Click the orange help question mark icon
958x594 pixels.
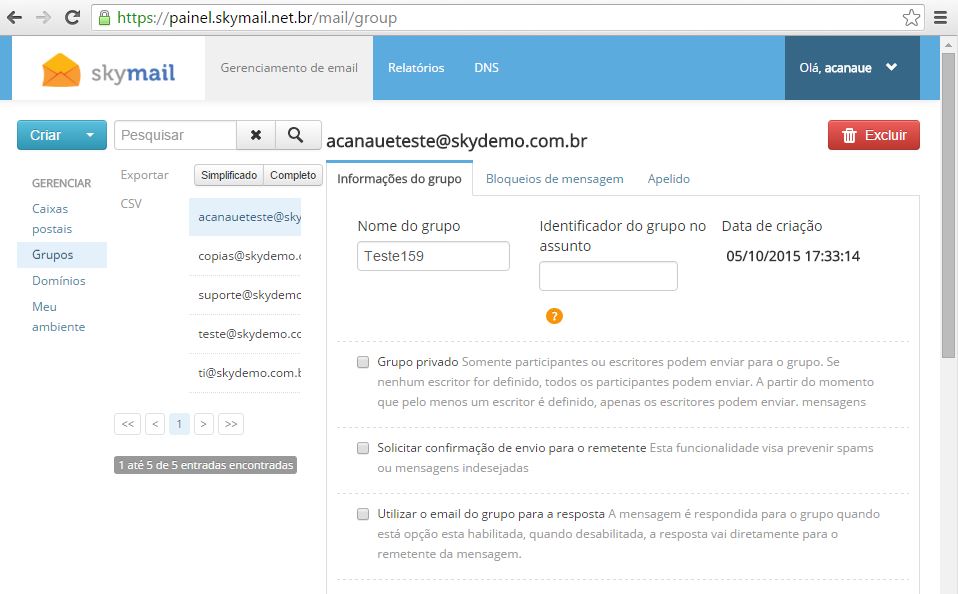pos(554,316)
